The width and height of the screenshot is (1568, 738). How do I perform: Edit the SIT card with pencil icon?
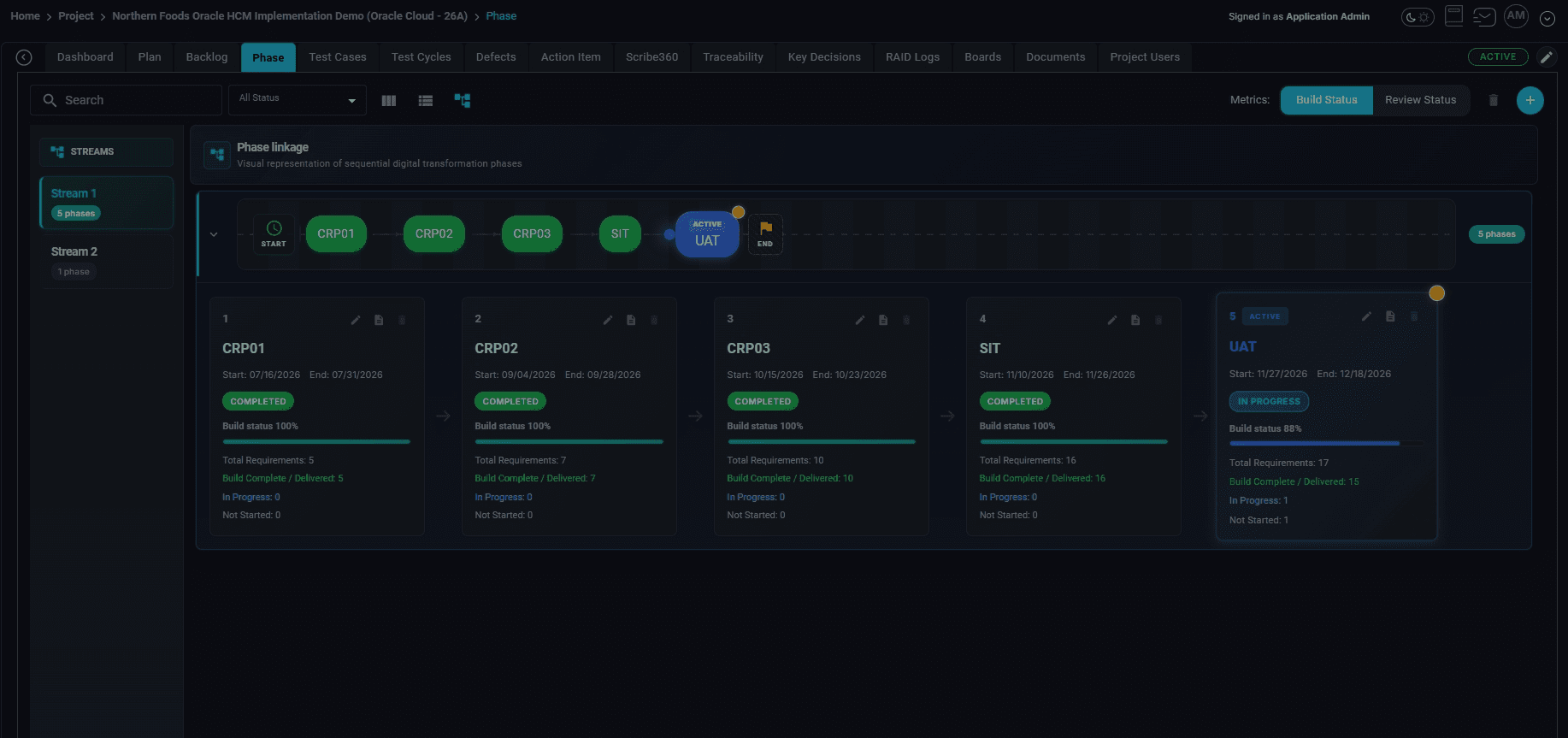pos(1112,320)
